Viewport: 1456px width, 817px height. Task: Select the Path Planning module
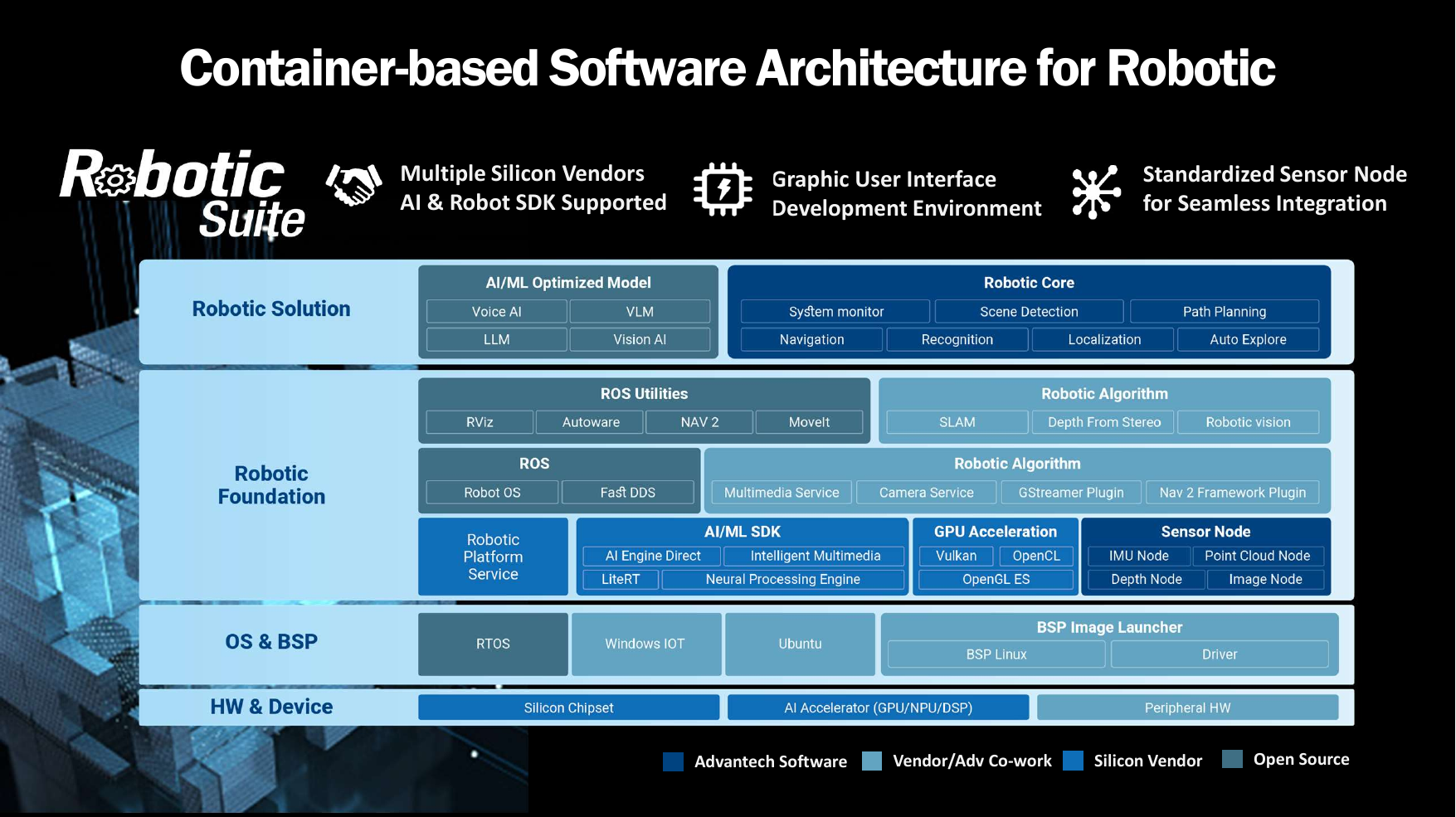point(1224,312)
